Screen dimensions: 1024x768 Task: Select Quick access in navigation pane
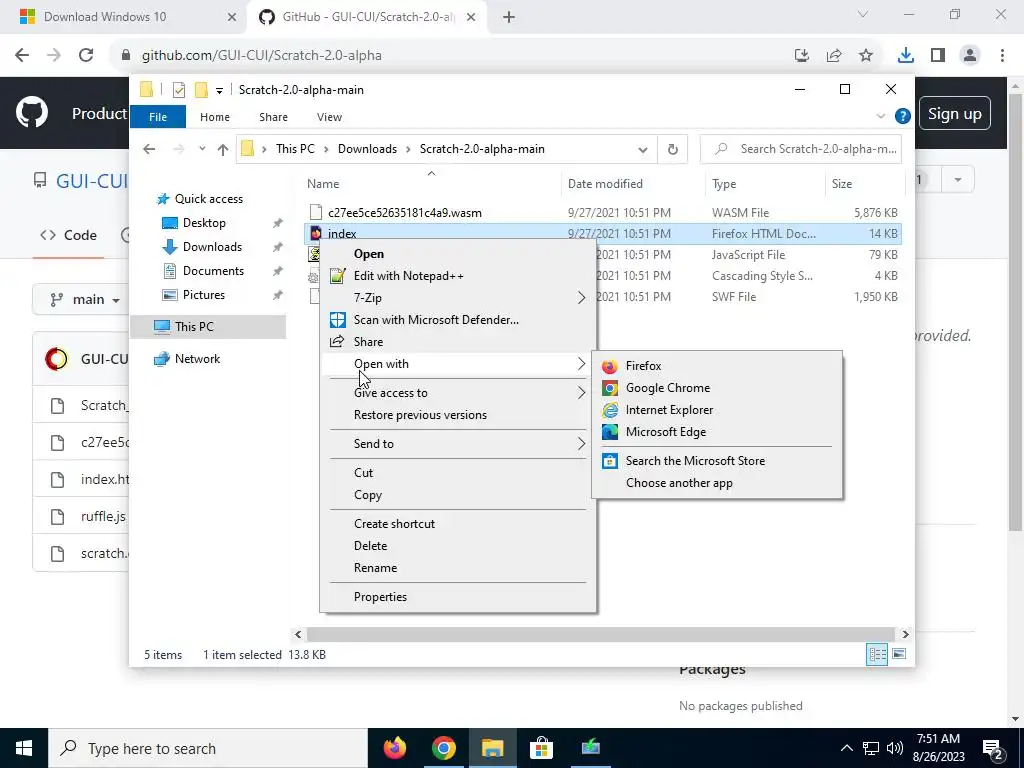pos(209,199)
